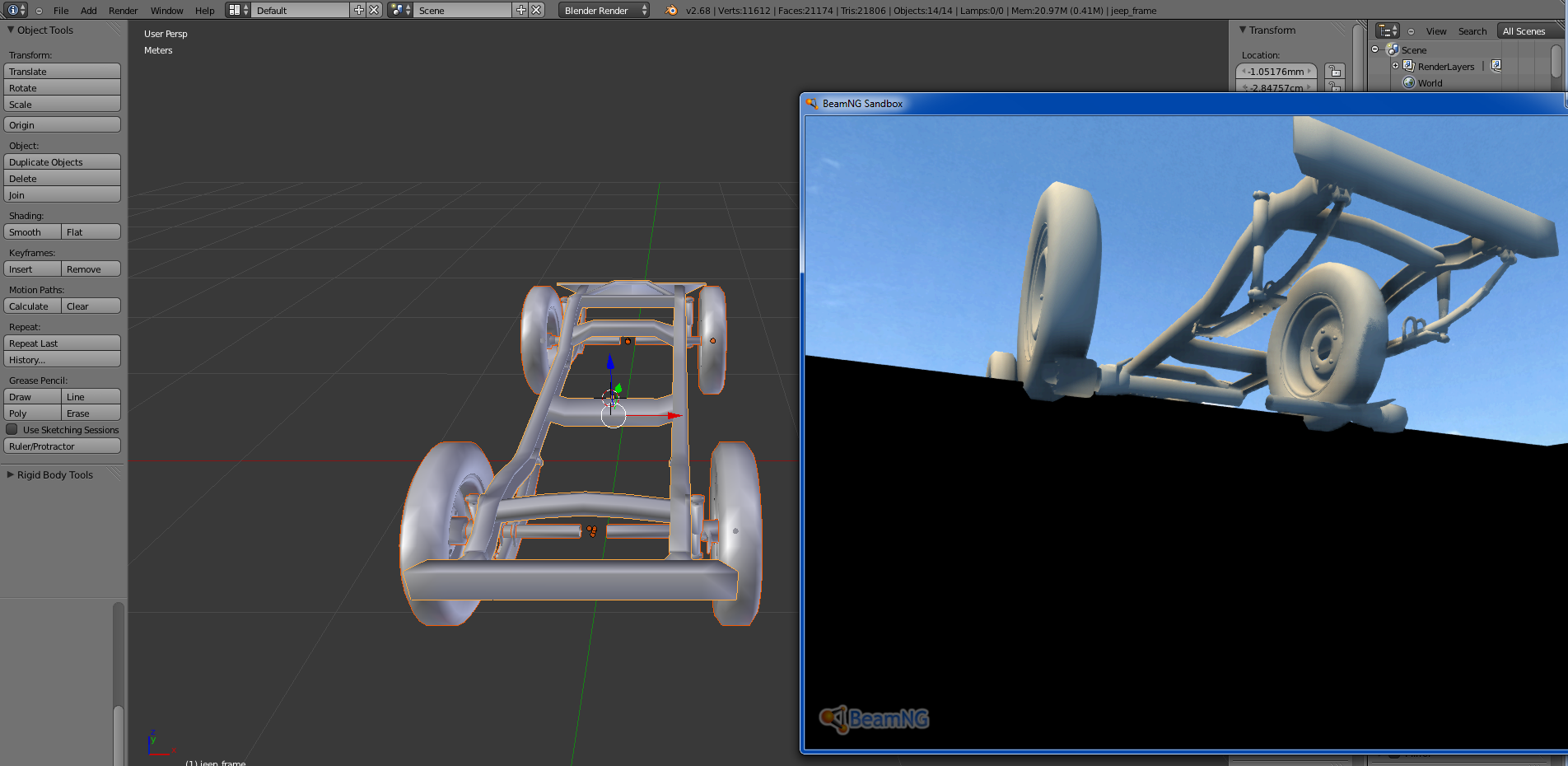Click the Translate button
Image resolution: width=1568 pixels, height=766 pixels.
[62, 71]
